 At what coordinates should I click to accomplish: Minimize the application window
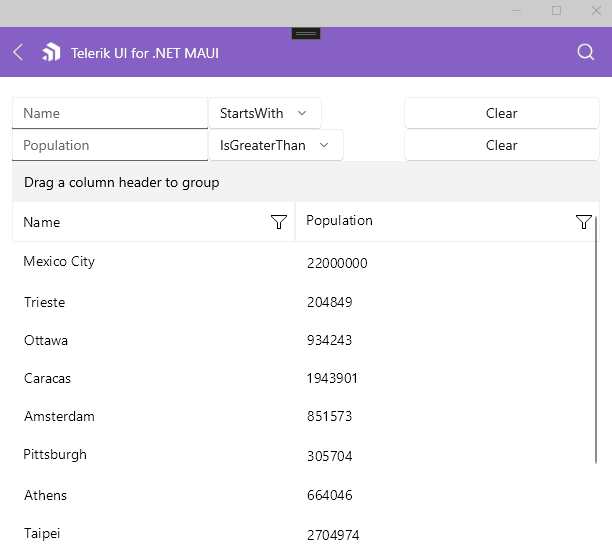point(516,11)
